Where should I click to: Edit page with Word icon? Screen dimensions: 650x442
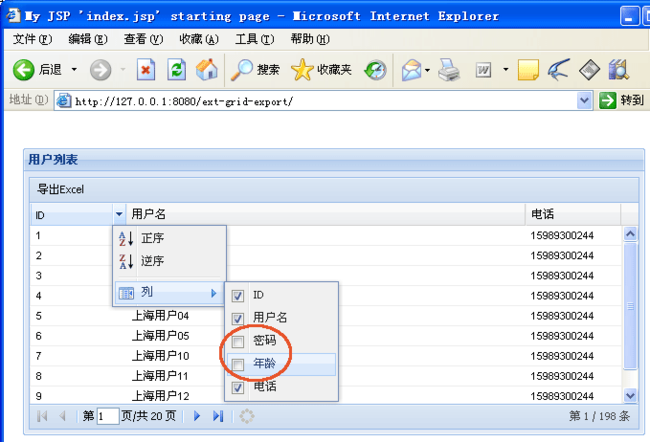483,70
